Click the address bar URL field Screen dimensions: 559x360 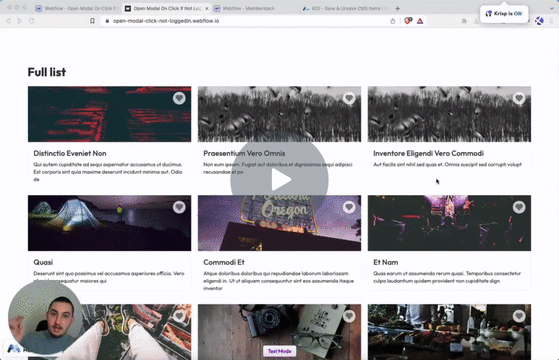click(246, 21)
